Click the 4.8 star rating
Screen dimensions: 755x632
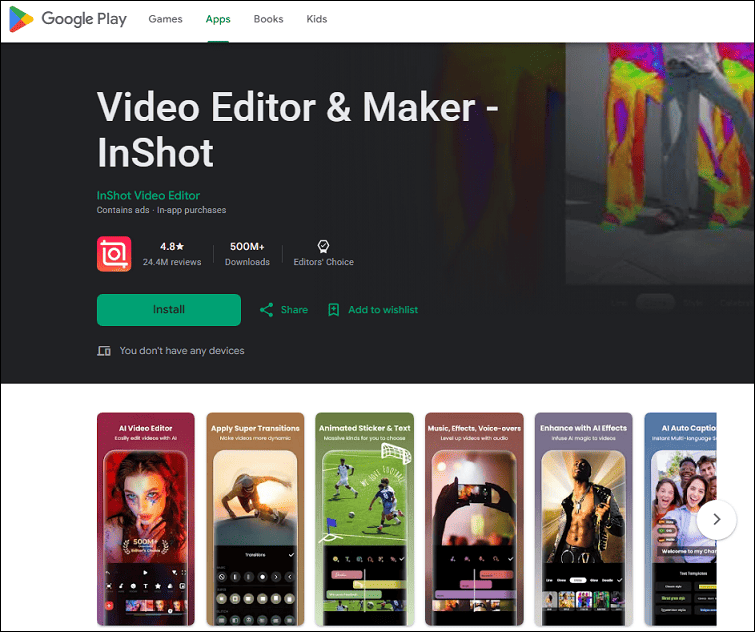point(172,246)
